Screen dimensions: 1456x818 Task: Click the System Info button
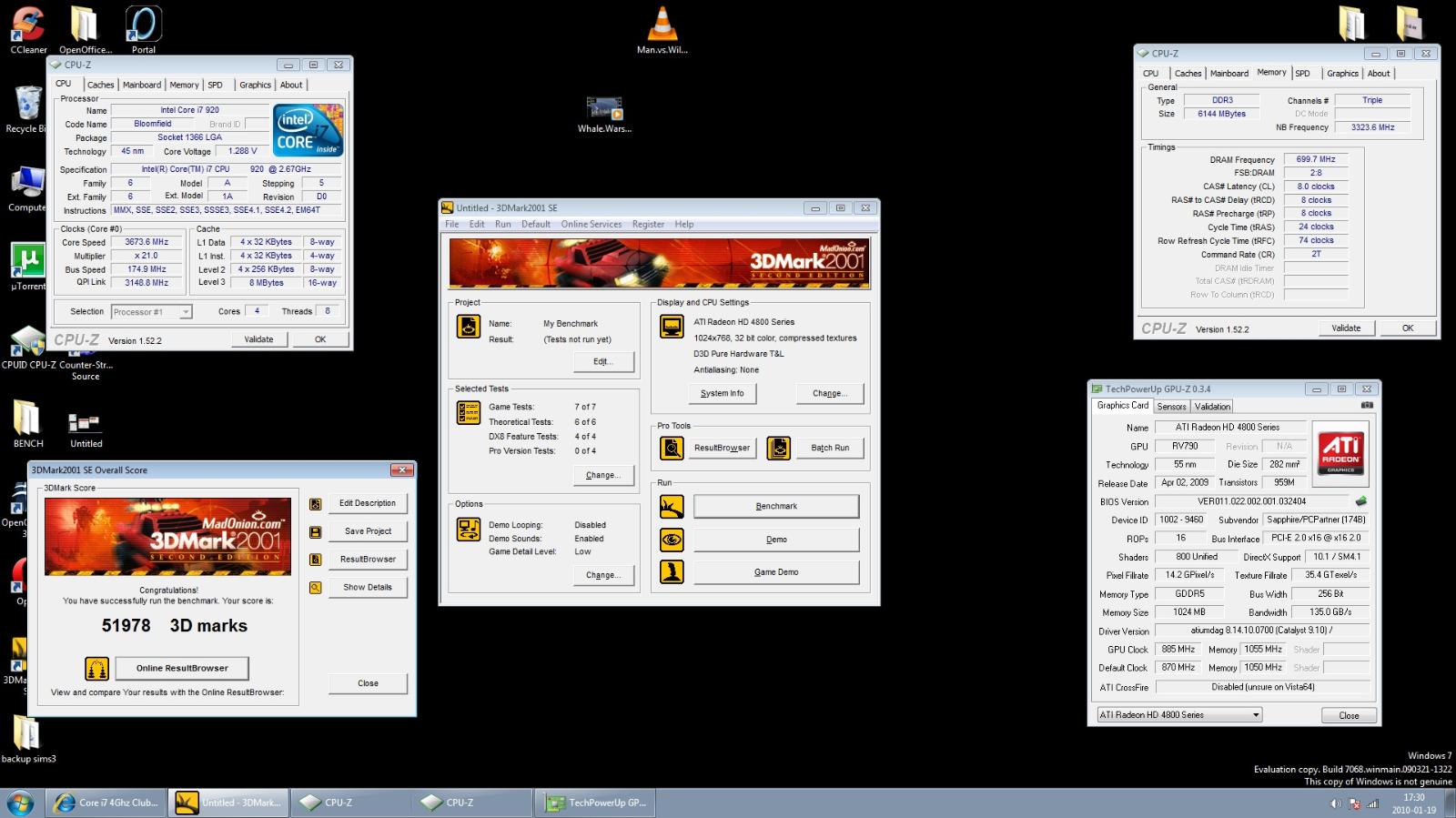[723, 394]
